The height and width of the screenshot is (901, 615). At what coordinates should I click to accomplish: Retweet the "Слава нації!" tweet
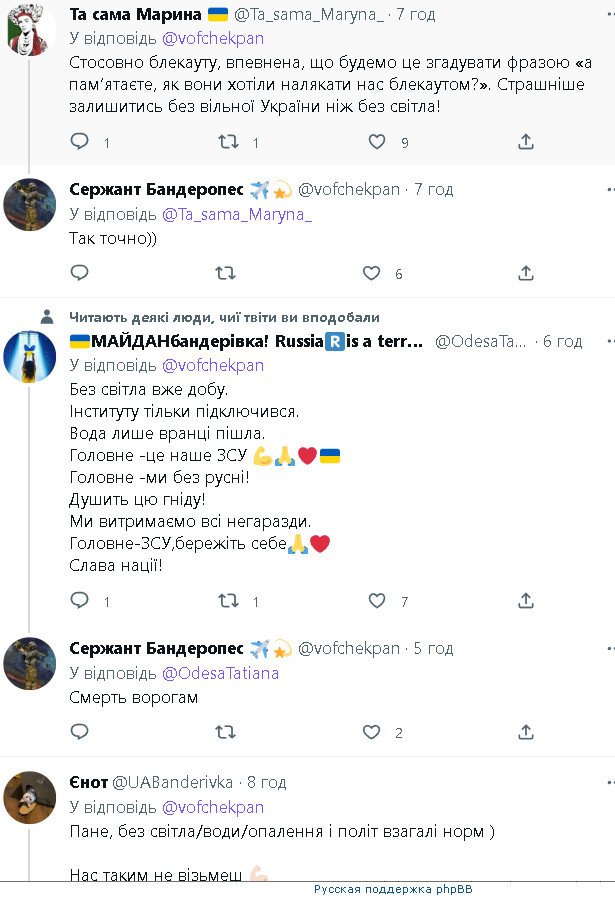[228, 600]
